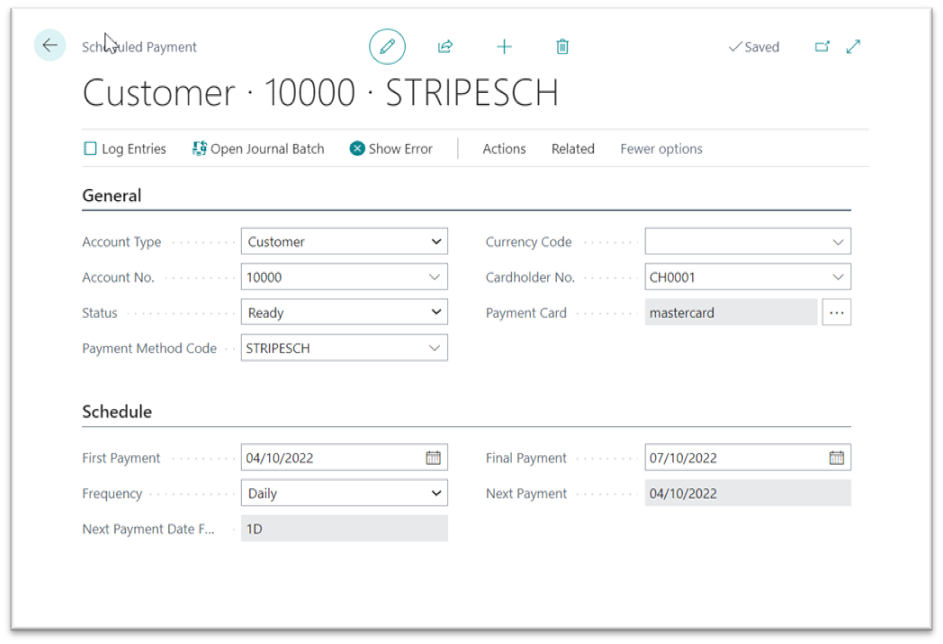Delete the record using the trash icon

point(562,46)
